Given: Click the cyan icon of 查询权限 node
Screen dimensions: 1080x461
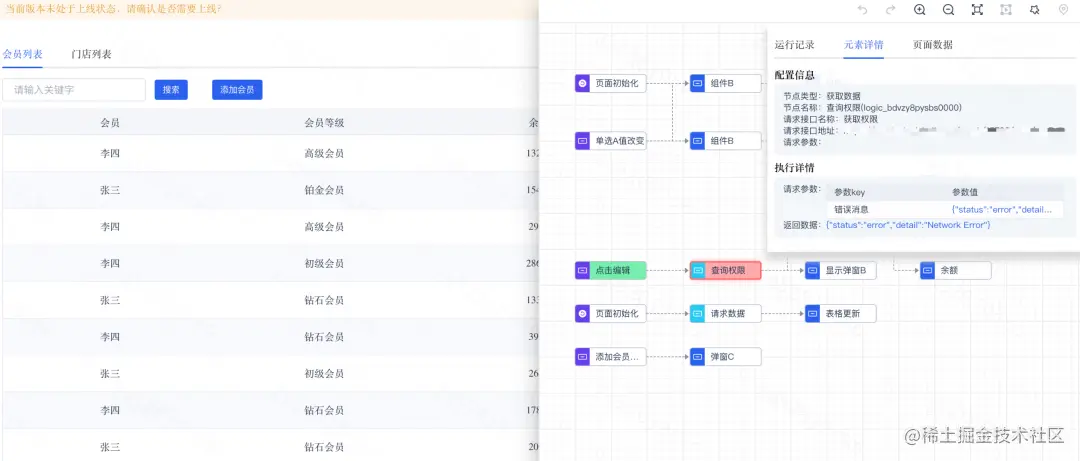Looking at the screenshot, I should pyautogui.click(x=698, y=271).
